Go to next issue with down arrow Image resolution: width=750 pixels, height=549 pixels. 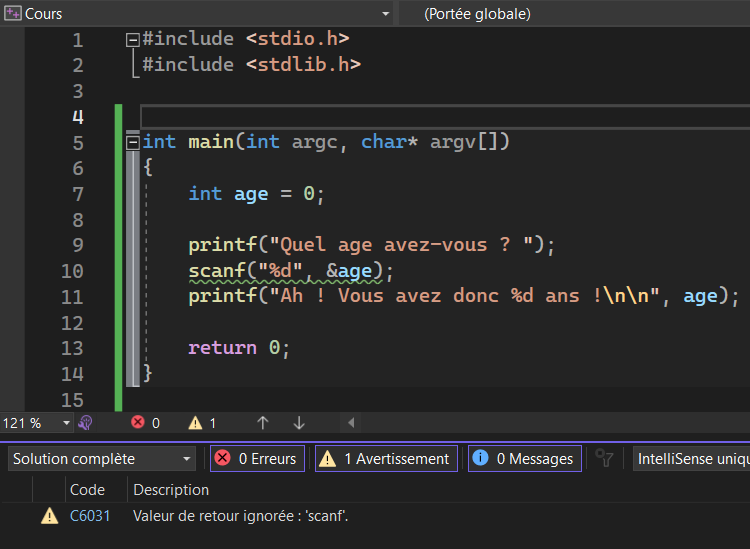point(299,423)
